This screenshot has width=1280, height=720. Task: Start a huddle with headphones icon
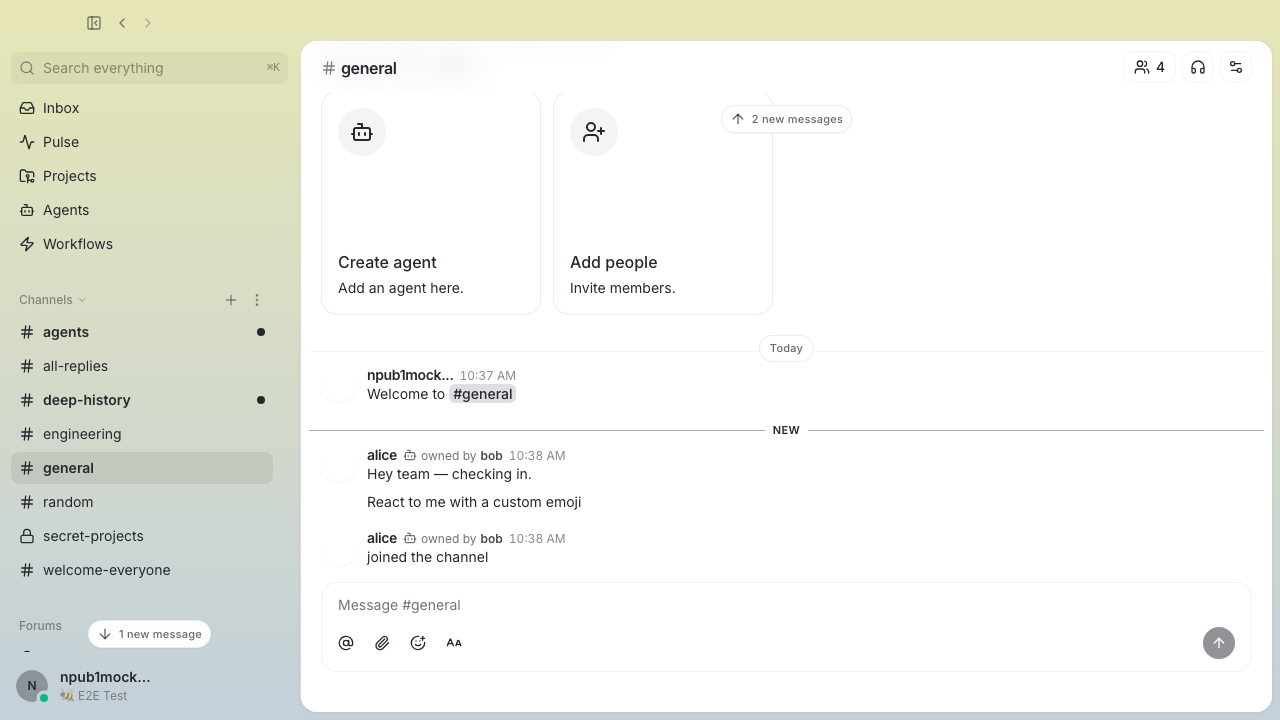pos(1198,67)
